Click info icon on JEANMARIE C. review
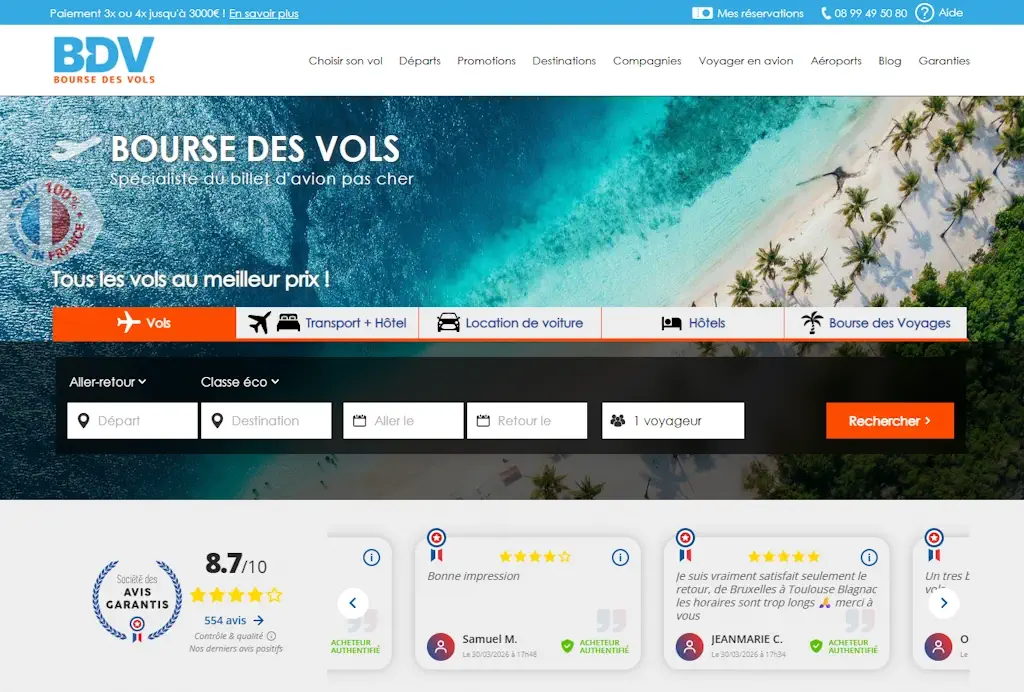This screenshot has height=692, width=1024. point(869,557)
